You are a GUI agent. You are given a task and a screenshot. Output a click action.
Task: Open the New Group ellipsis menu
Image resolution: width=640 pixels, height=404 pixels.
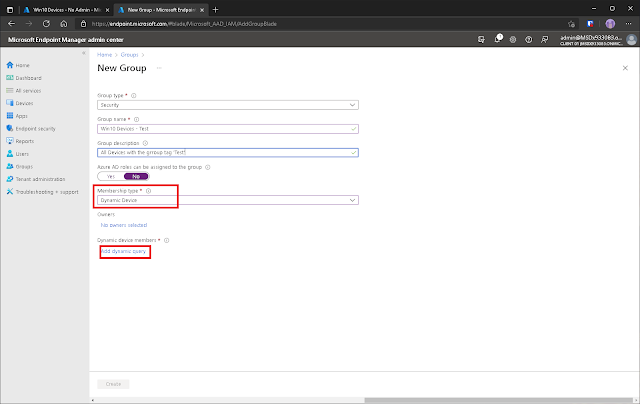[159, 68]
